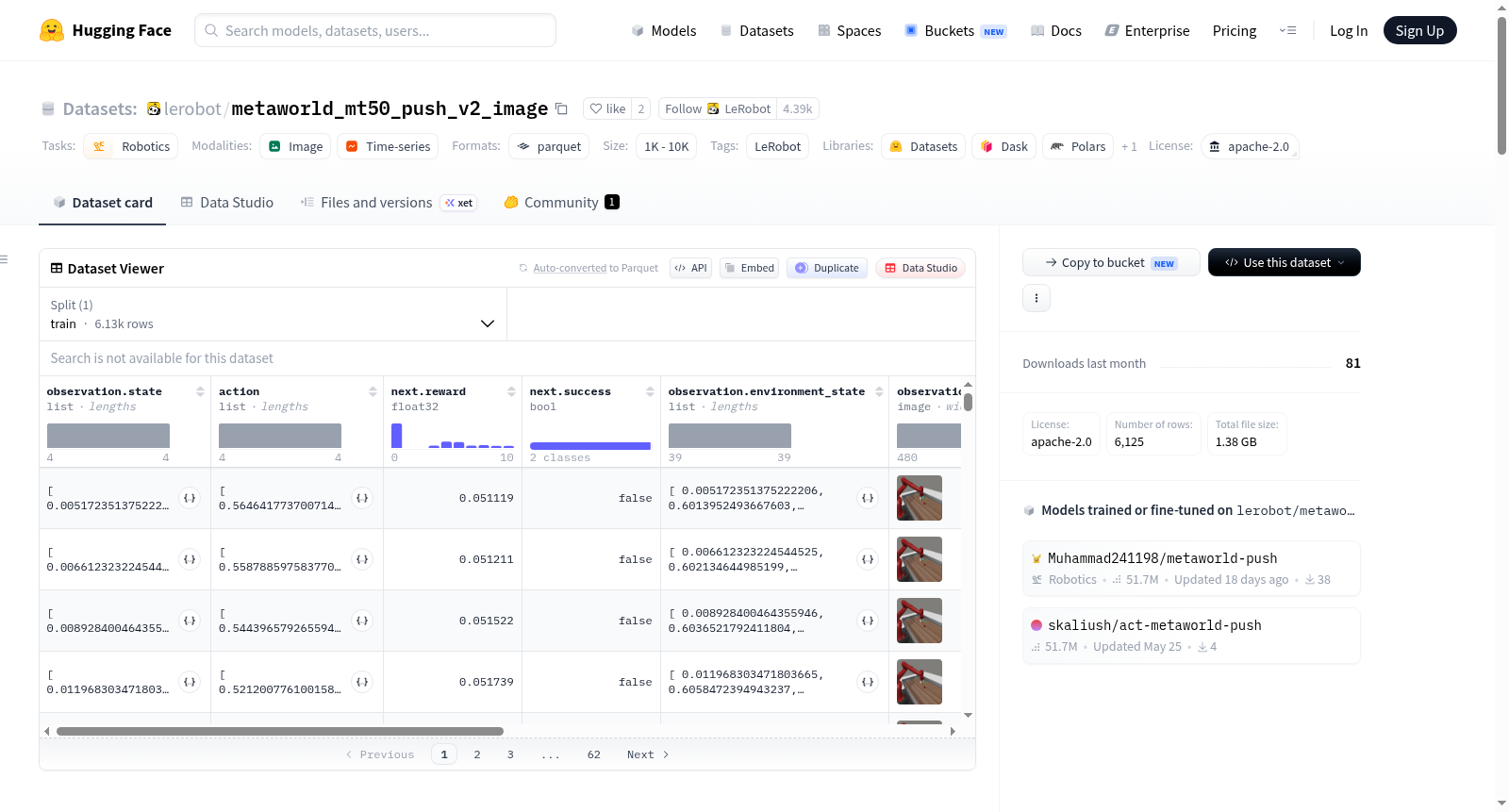Focus the search models and datasets field

pos(375,30)
